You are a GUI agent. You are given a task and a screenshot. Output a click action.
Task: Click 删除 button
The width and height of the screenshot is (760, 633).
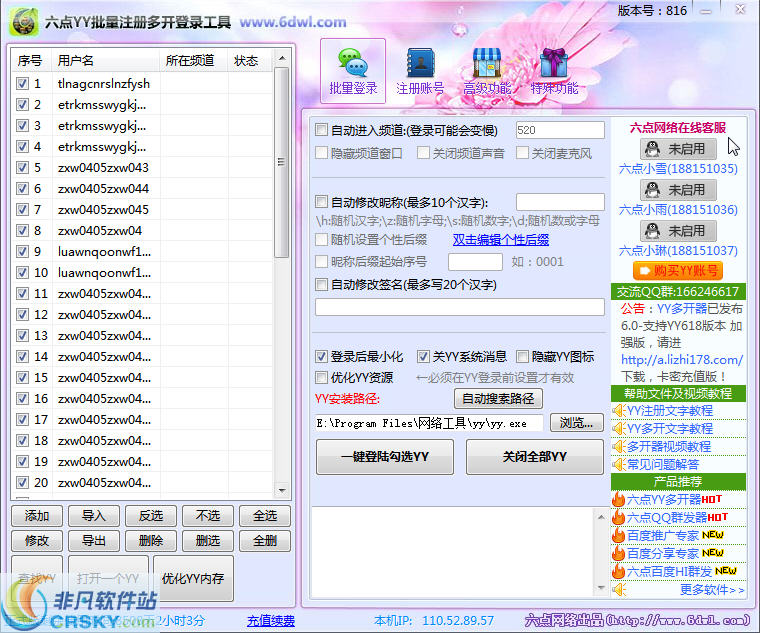click(x=151, y=541)
